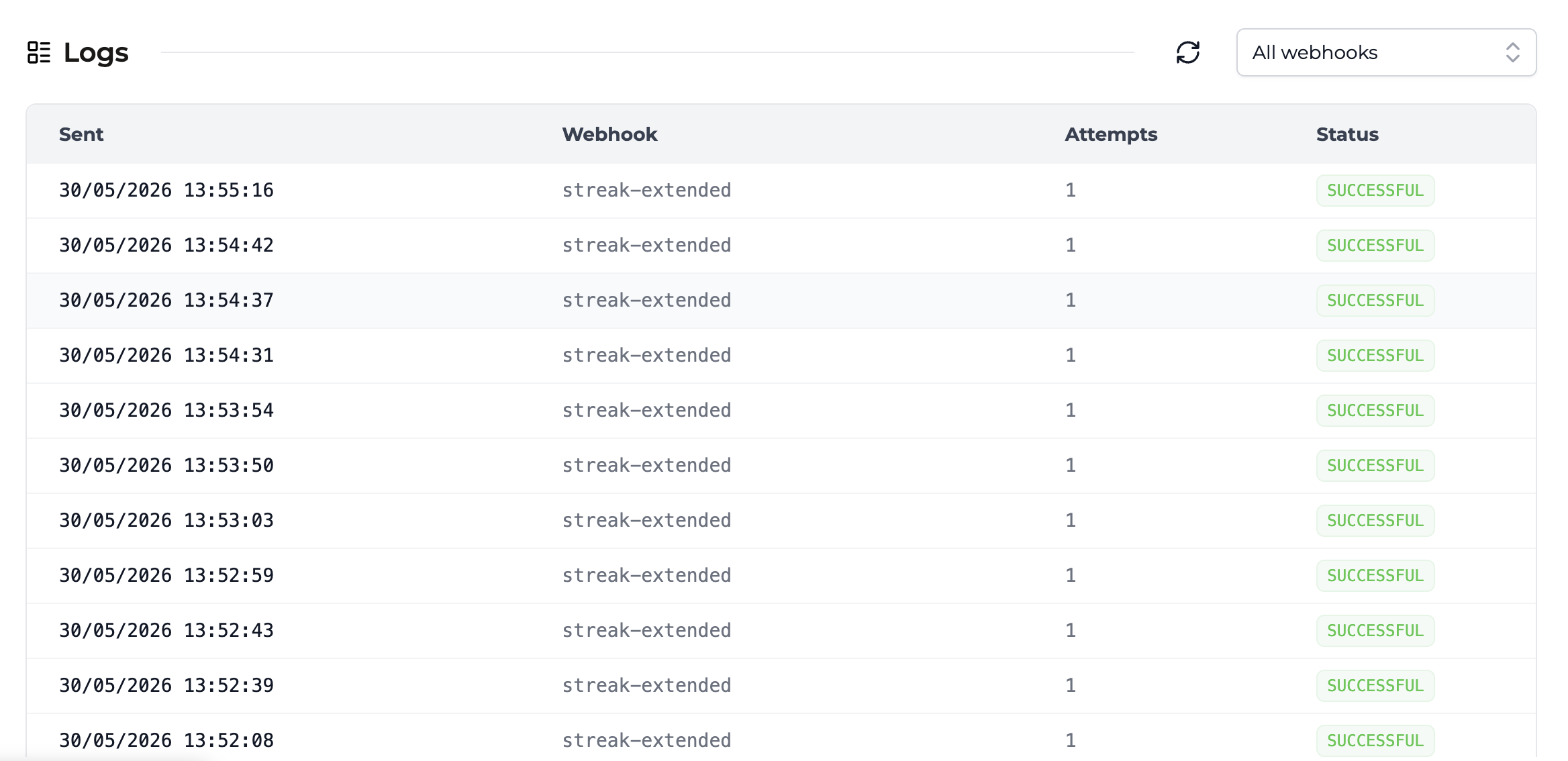Viewport: 1568px width, 761px height.
Task: Select the log sent at 13:53:50
Action: click(x=781, y=466)
